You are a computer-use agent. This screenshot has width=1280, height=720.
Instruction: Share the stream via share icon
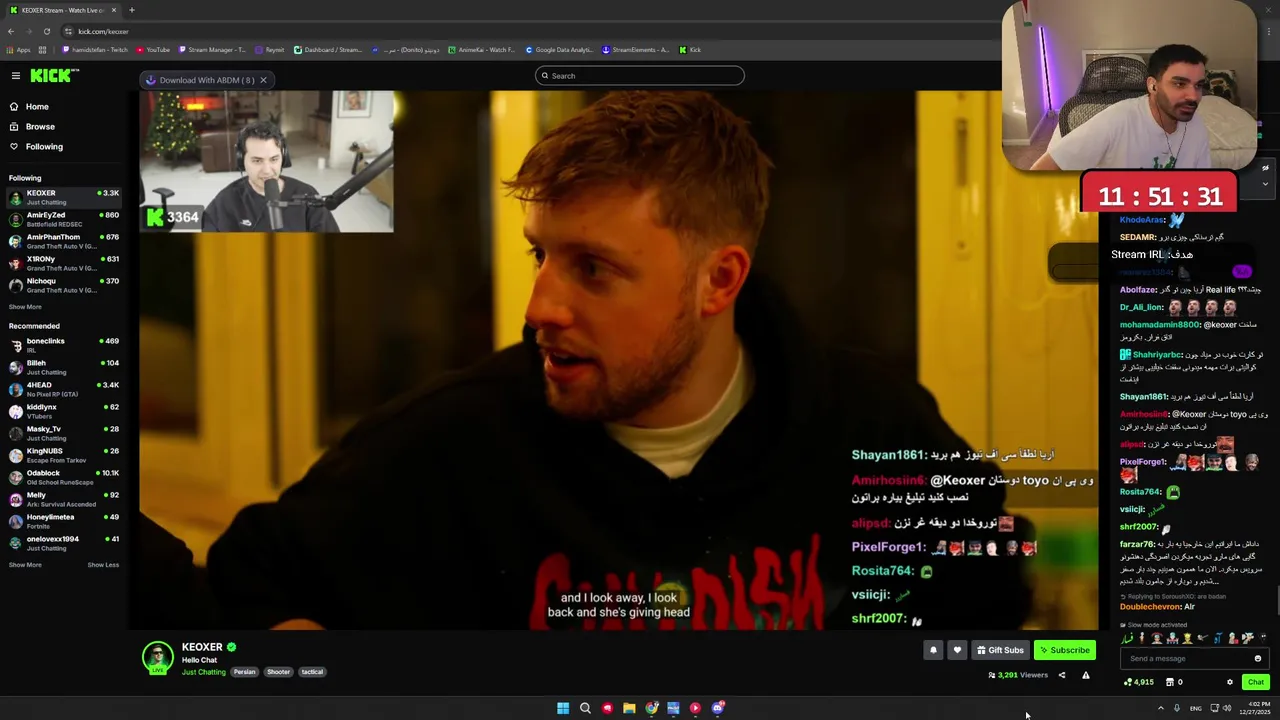(x=1062, y=675)
